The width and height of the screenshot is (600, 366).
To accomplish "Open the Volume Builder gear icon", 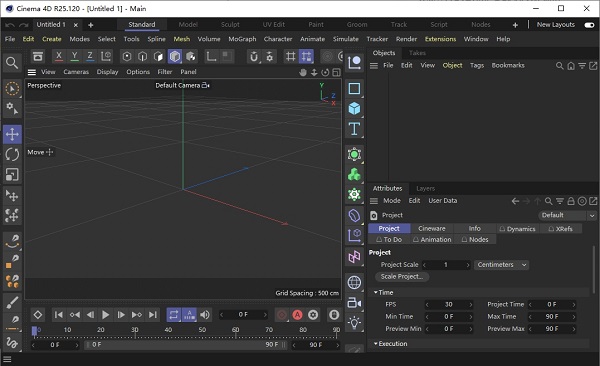I will tap(354, 195).
